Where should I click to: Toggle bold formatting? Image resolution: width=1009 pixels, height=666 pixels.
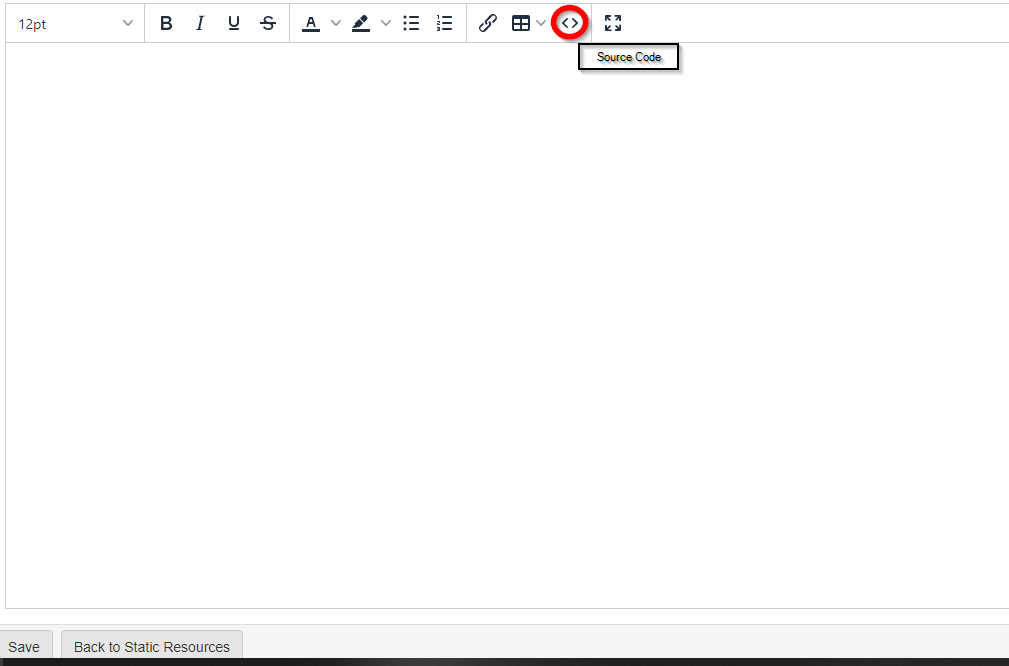click(166, 23)
